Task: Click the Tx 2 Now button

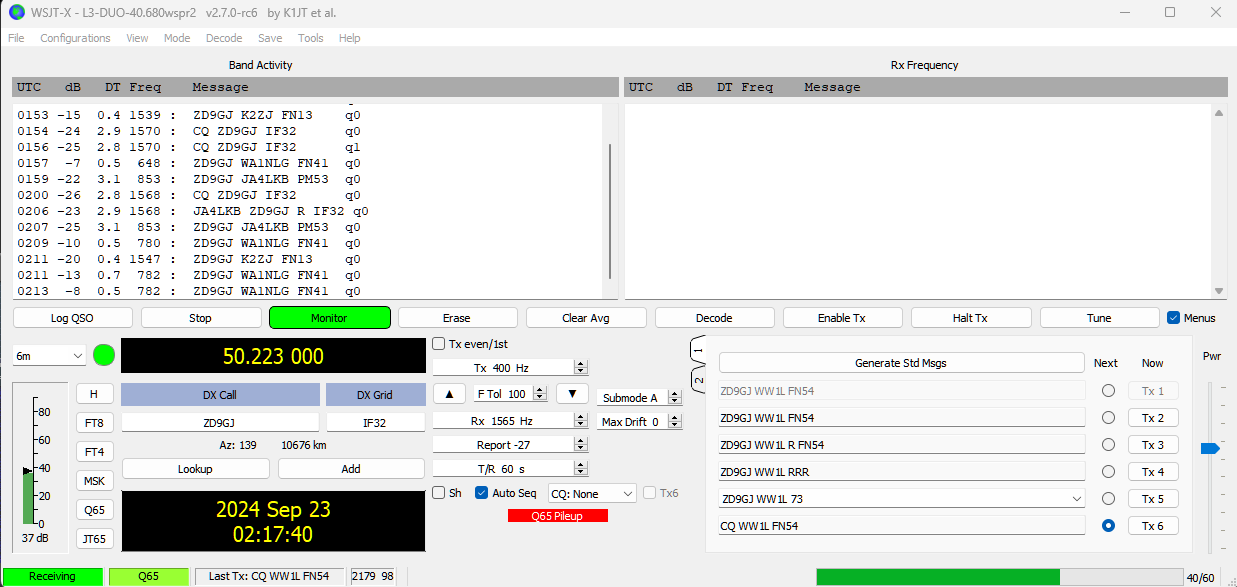Action: (x=1153, y=418)
